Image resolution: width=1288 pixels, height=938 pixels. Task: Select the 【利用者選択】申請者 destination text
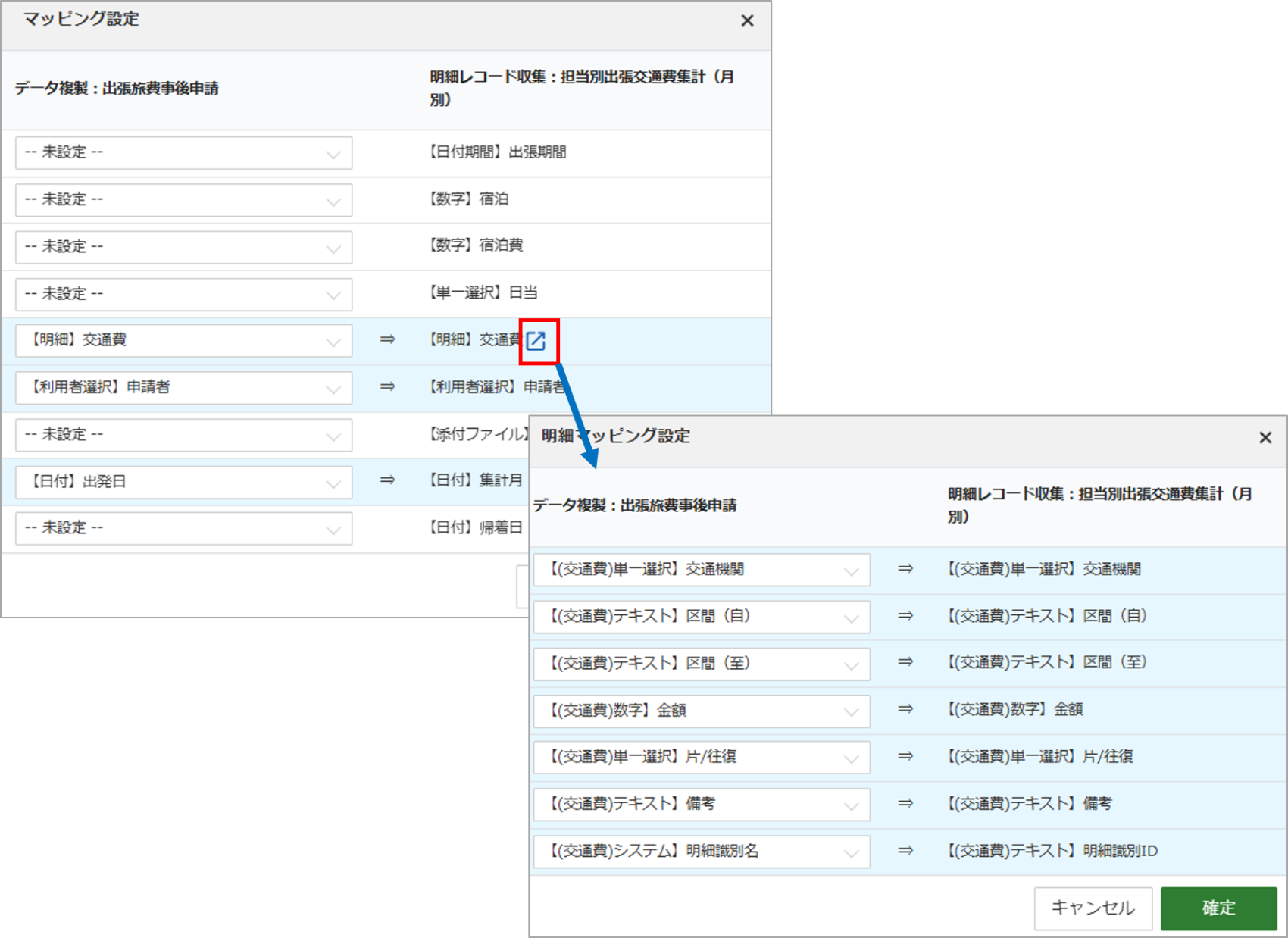tap(498, 387)
